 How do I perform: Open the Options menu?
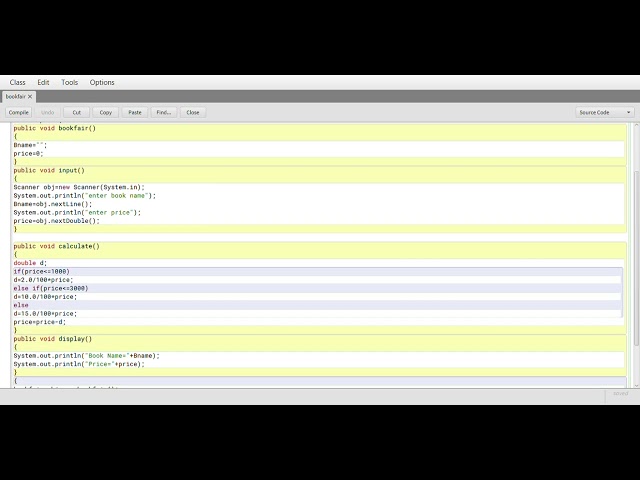[x=102, y=82]
